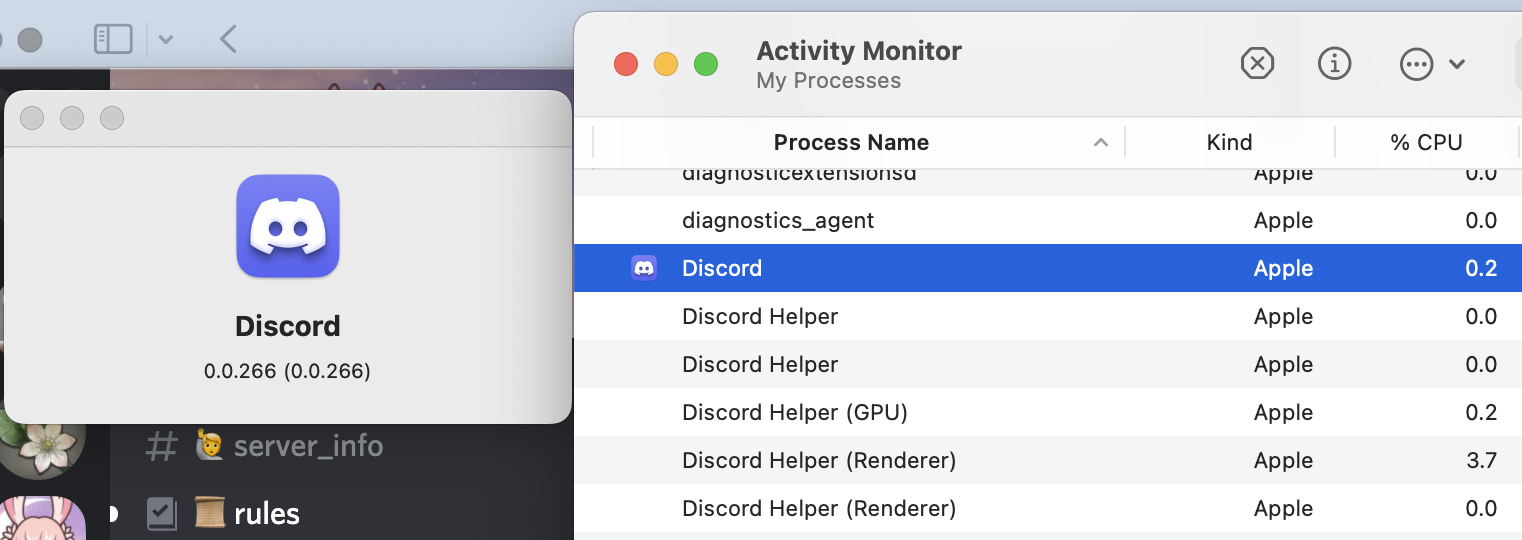Open the rules channel in Discord
This screenshot has height=540, width=1522.
(x=265, y=513)
